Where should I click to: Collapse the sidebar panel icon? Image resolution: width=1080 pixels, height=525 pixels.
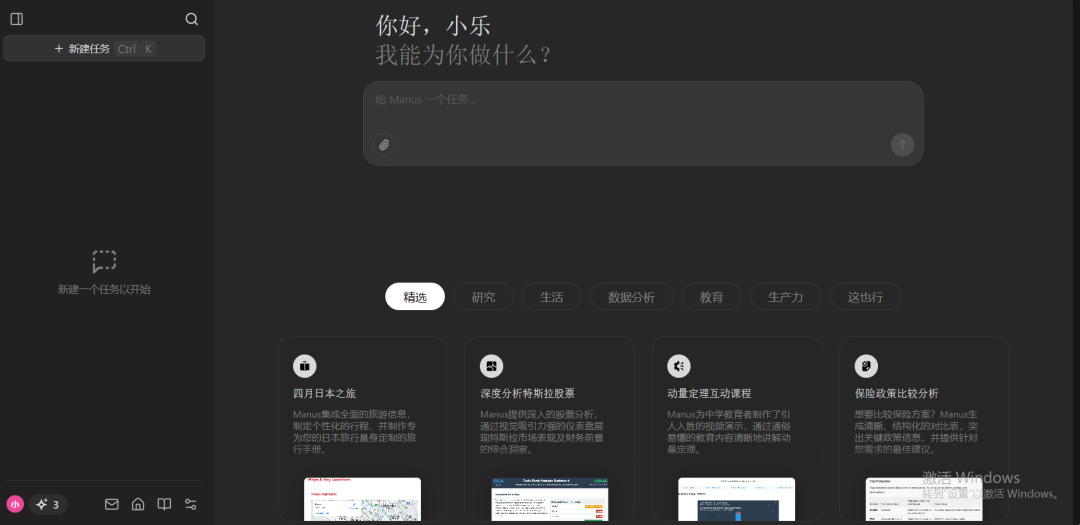point(17,19)
